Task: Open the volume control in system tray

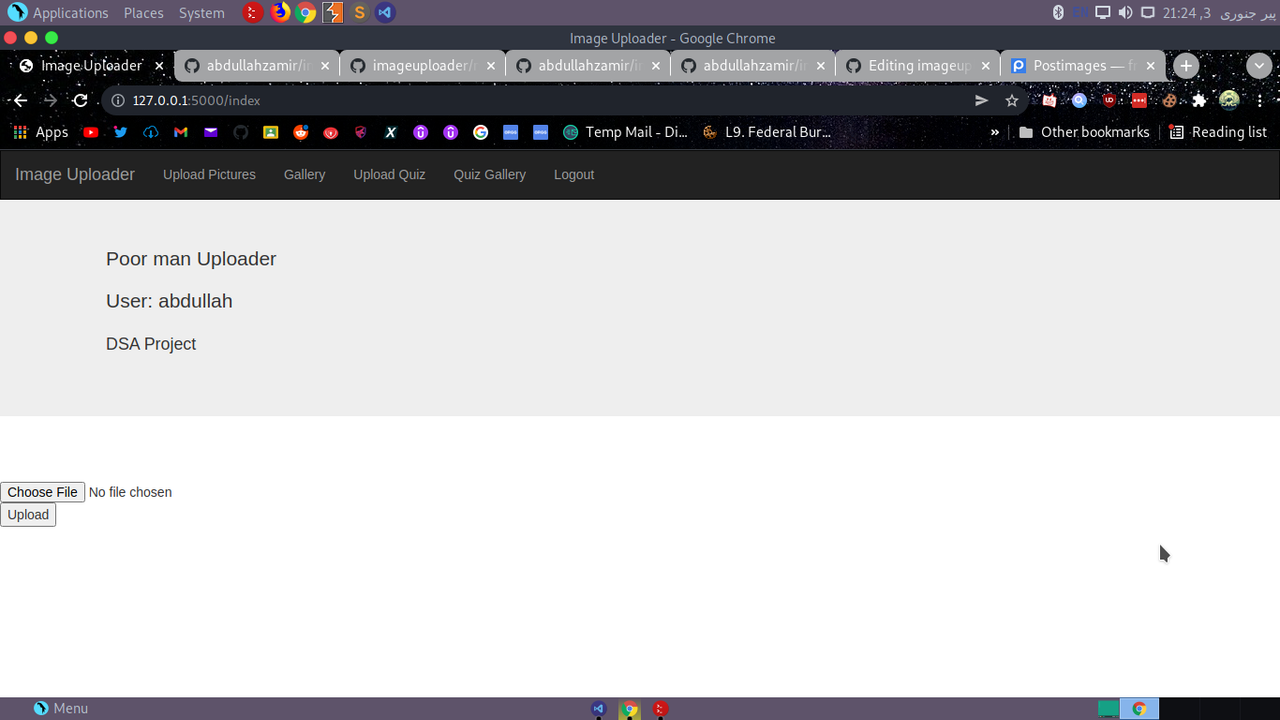Action: (1125, 12)
